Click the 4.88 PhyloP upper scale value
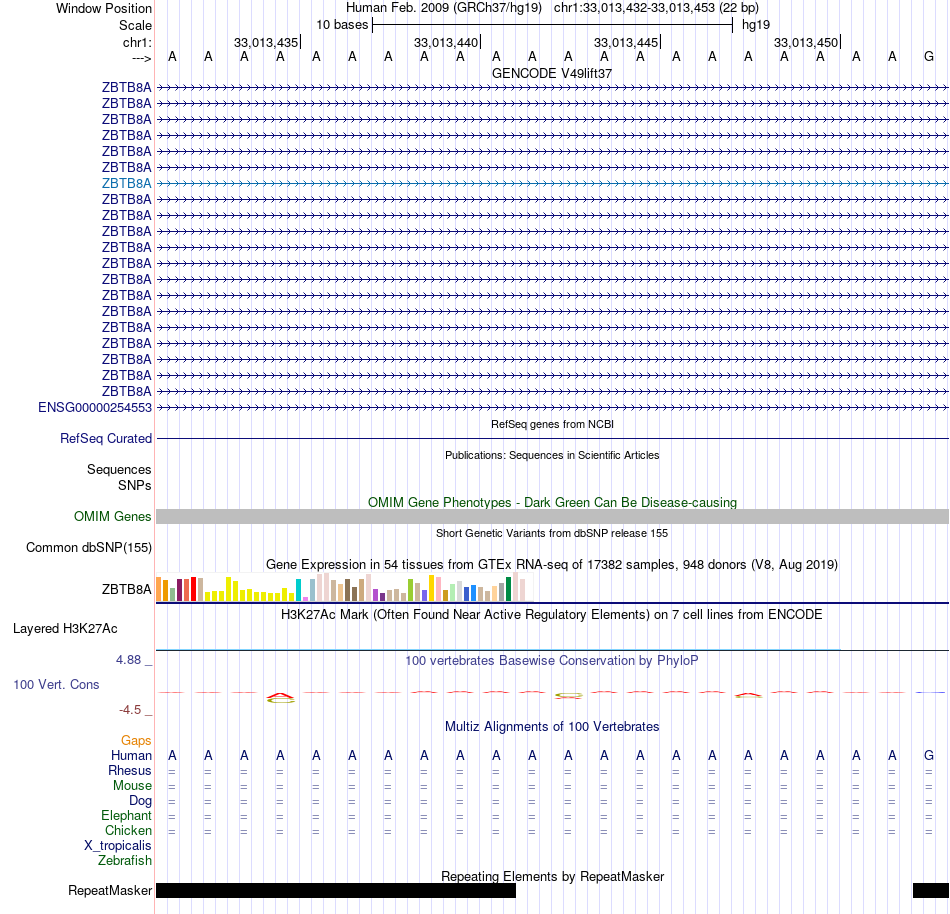Screen dimensions: 950x914 (128, 660)
